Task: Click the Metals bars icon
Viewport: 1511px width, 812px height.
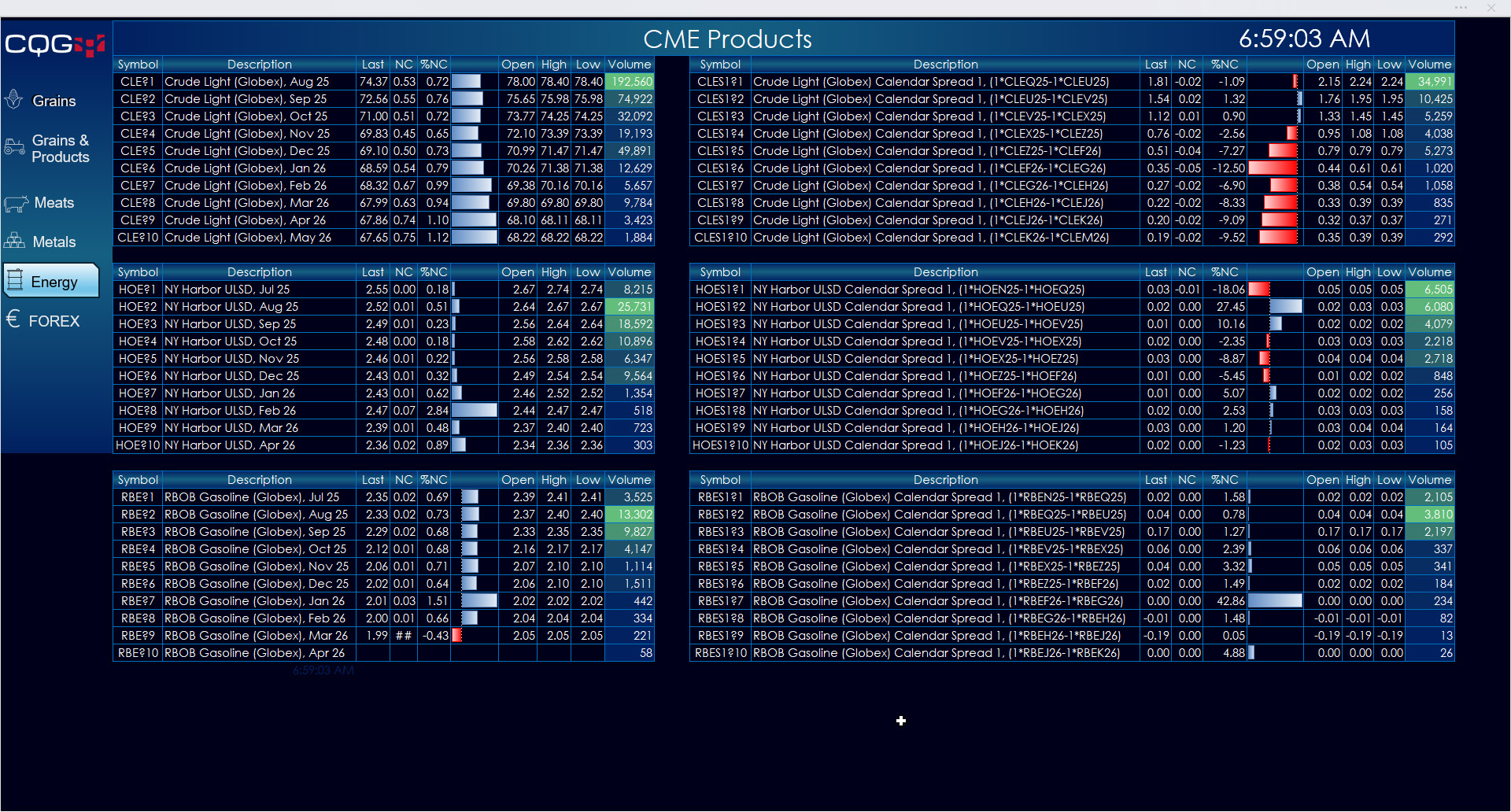Action: (15, 240)
